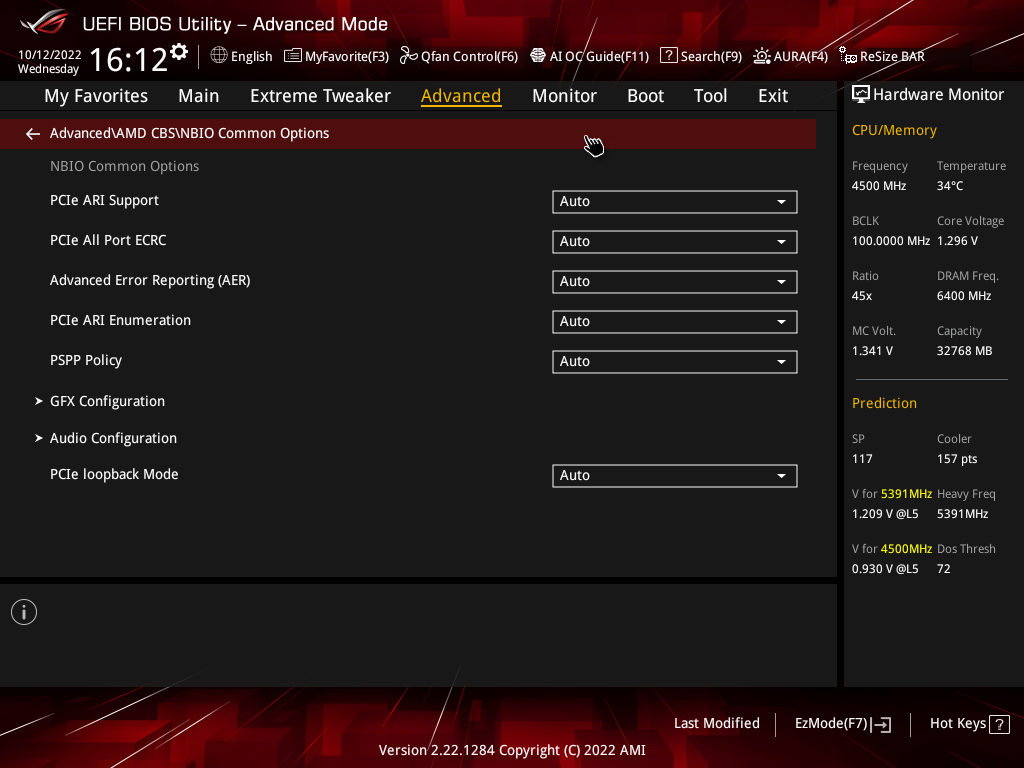Open Hot Keys help

(970, 724)
